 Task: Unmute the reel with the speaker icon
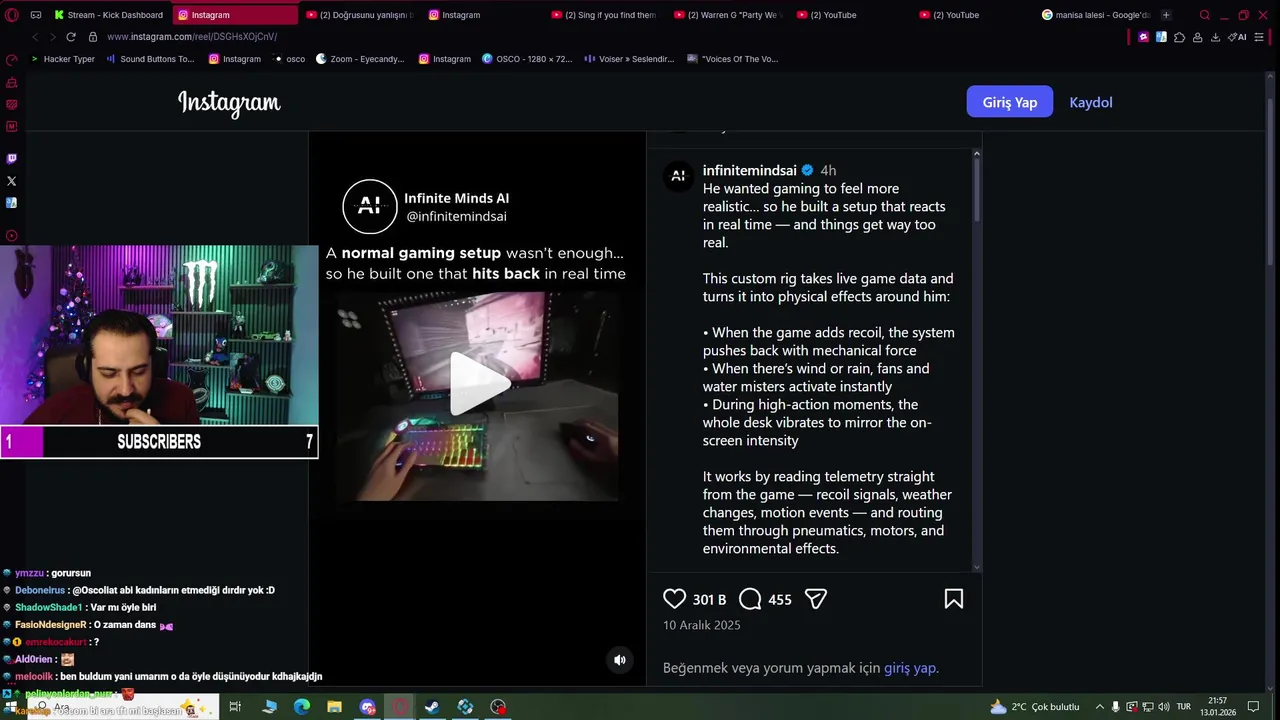pyautogui.click(x=620, y=660)
